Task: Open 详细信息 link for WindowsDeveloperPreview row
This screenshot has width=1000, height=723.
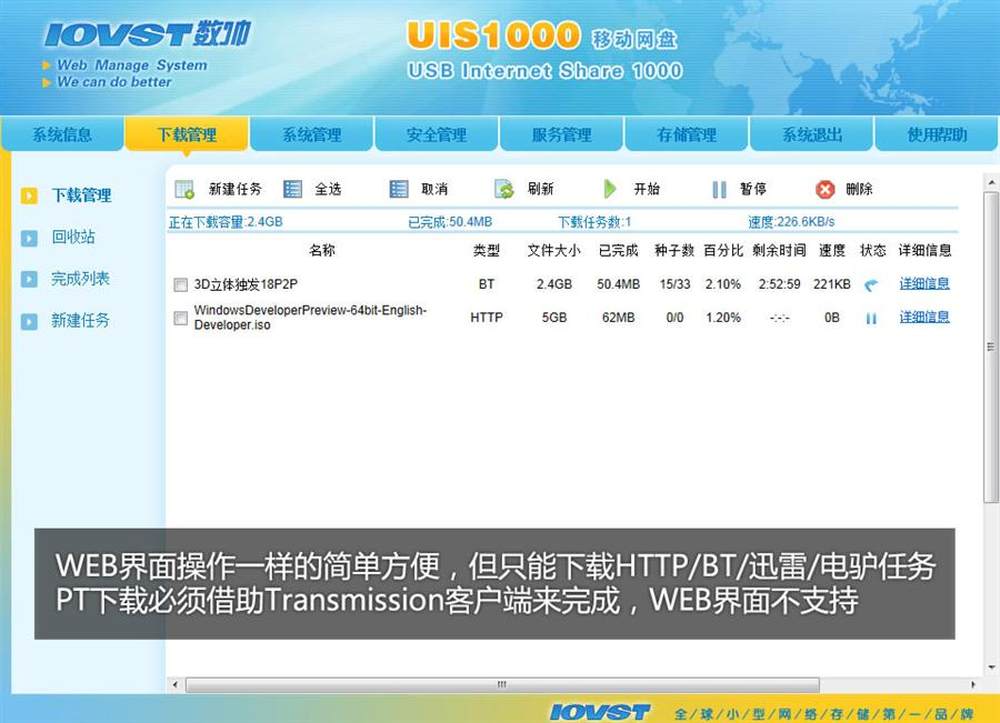Action: tap(924, 317)
